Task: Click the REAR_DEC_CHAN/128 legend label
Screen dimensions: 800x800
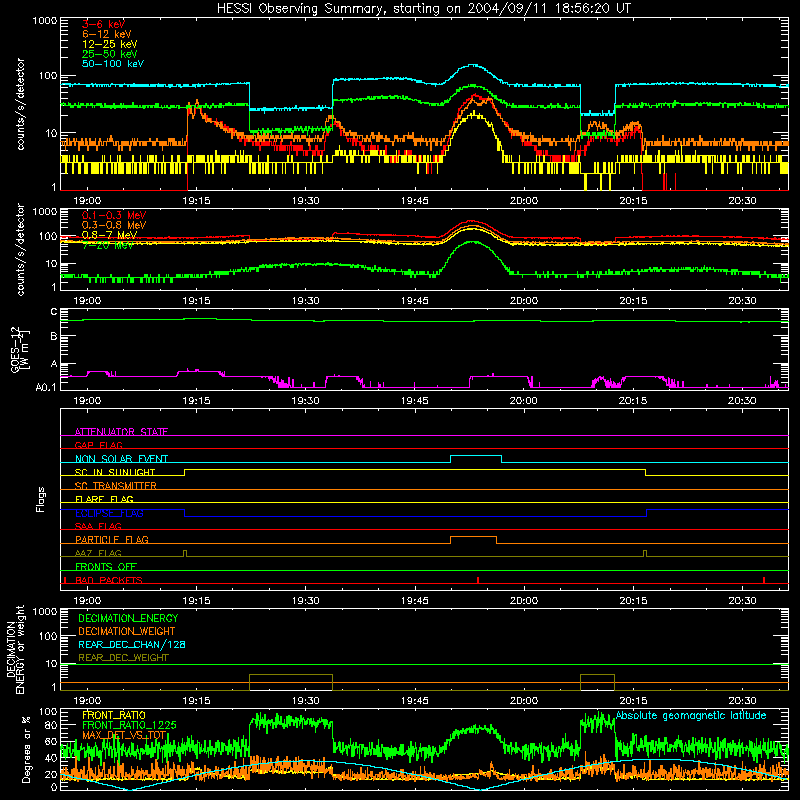Action: (x=132, y=644)
